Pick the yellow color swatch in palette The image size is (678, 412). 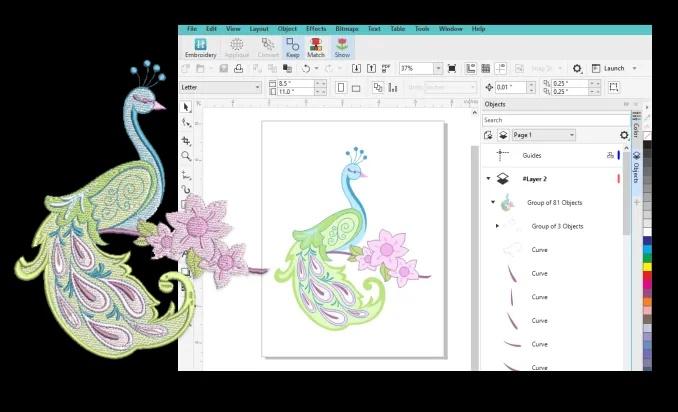(x=647, y=265)
